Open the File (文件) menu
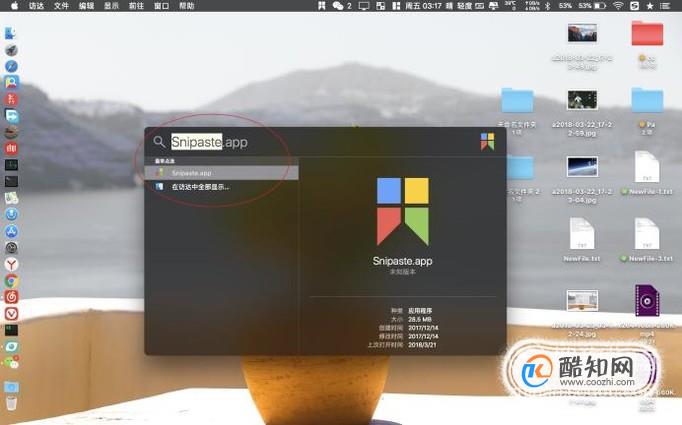The image size is (682, 425). (x=61, y=6)
